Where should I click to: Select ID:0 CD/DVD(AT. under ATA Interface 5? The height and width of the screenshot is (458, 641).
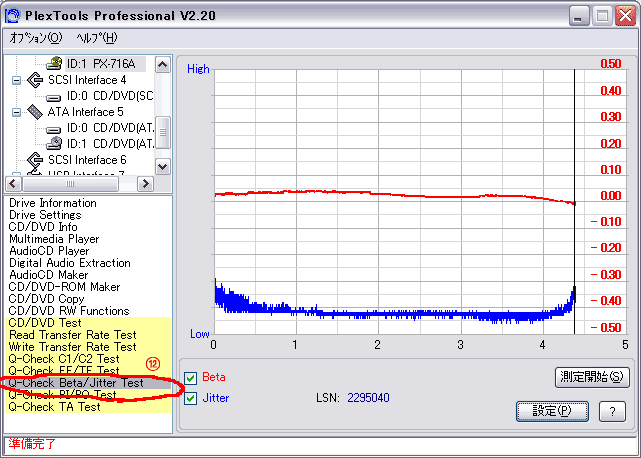click(x=110, y=128)
